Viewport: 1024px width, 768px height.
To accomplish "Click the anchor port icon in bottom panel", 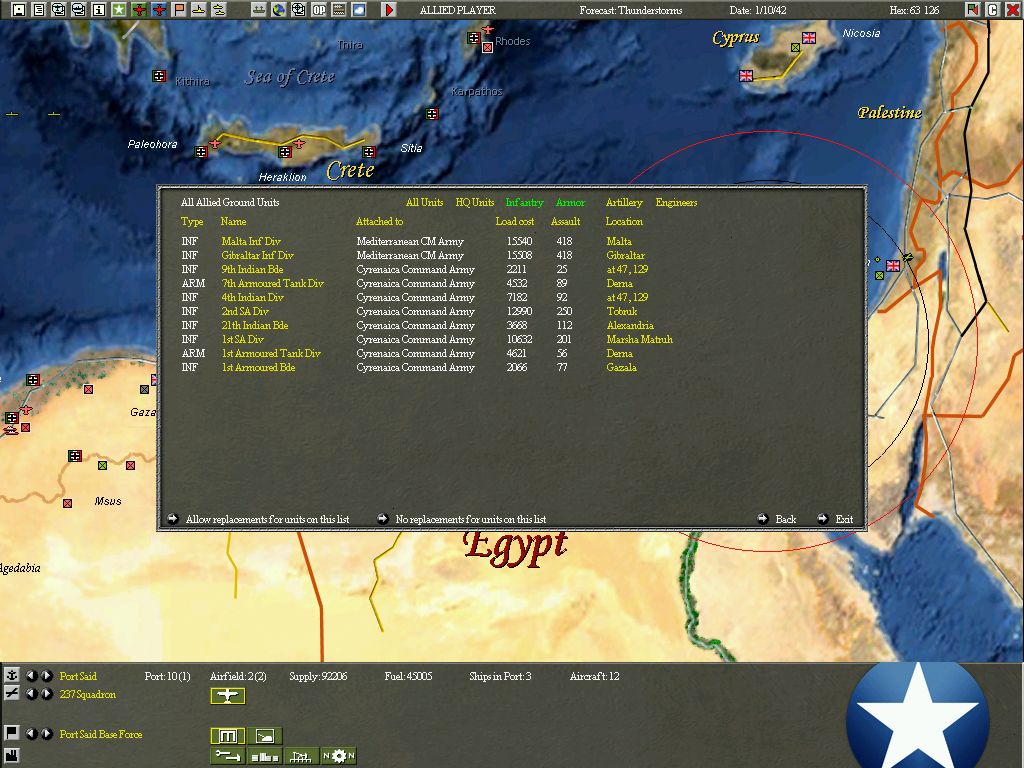I will (x=11, y=675).
